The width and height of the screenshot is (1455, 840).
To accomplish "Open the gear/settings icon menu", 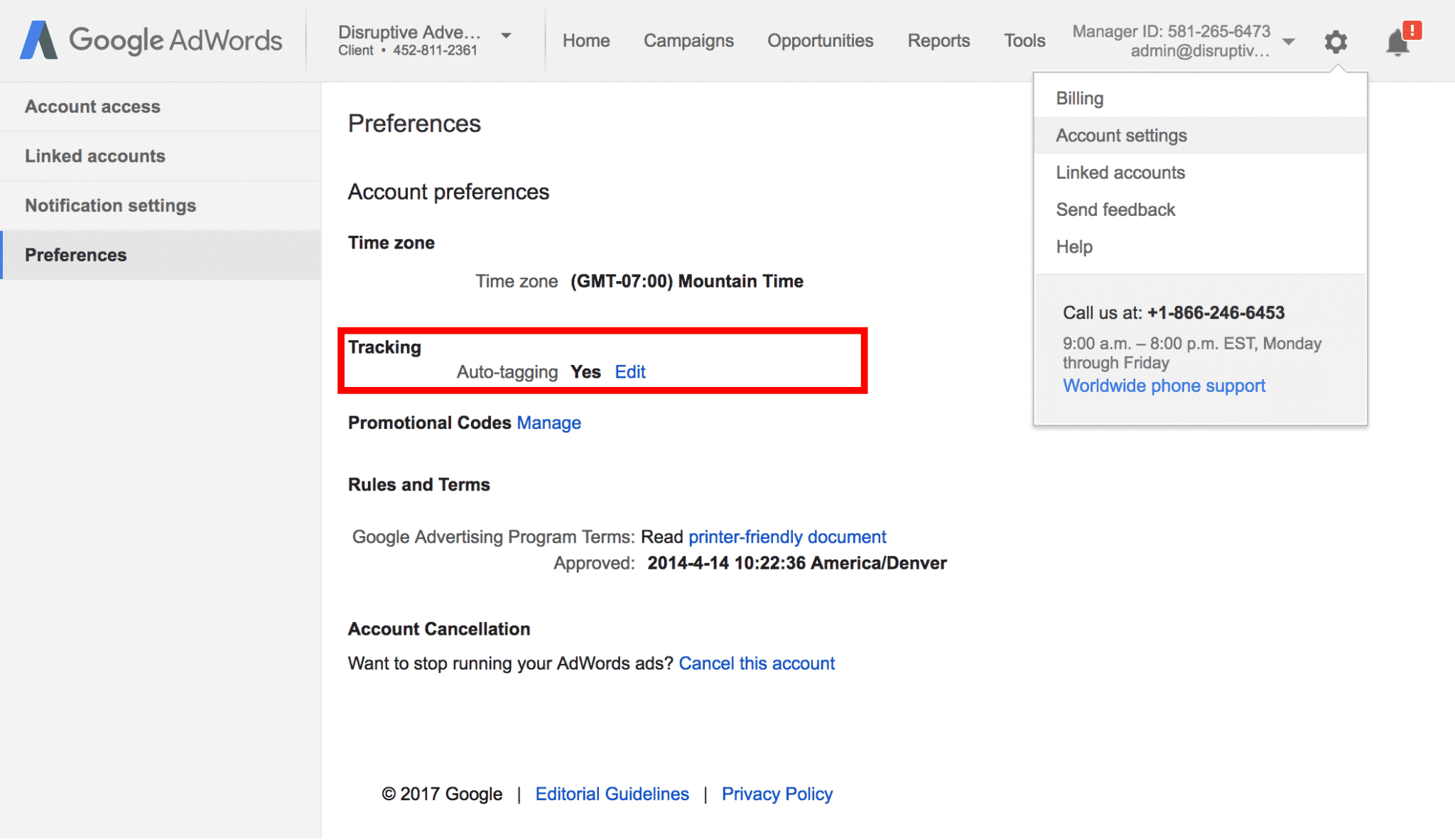I will pyautogui.click(x=1335, y=40).
